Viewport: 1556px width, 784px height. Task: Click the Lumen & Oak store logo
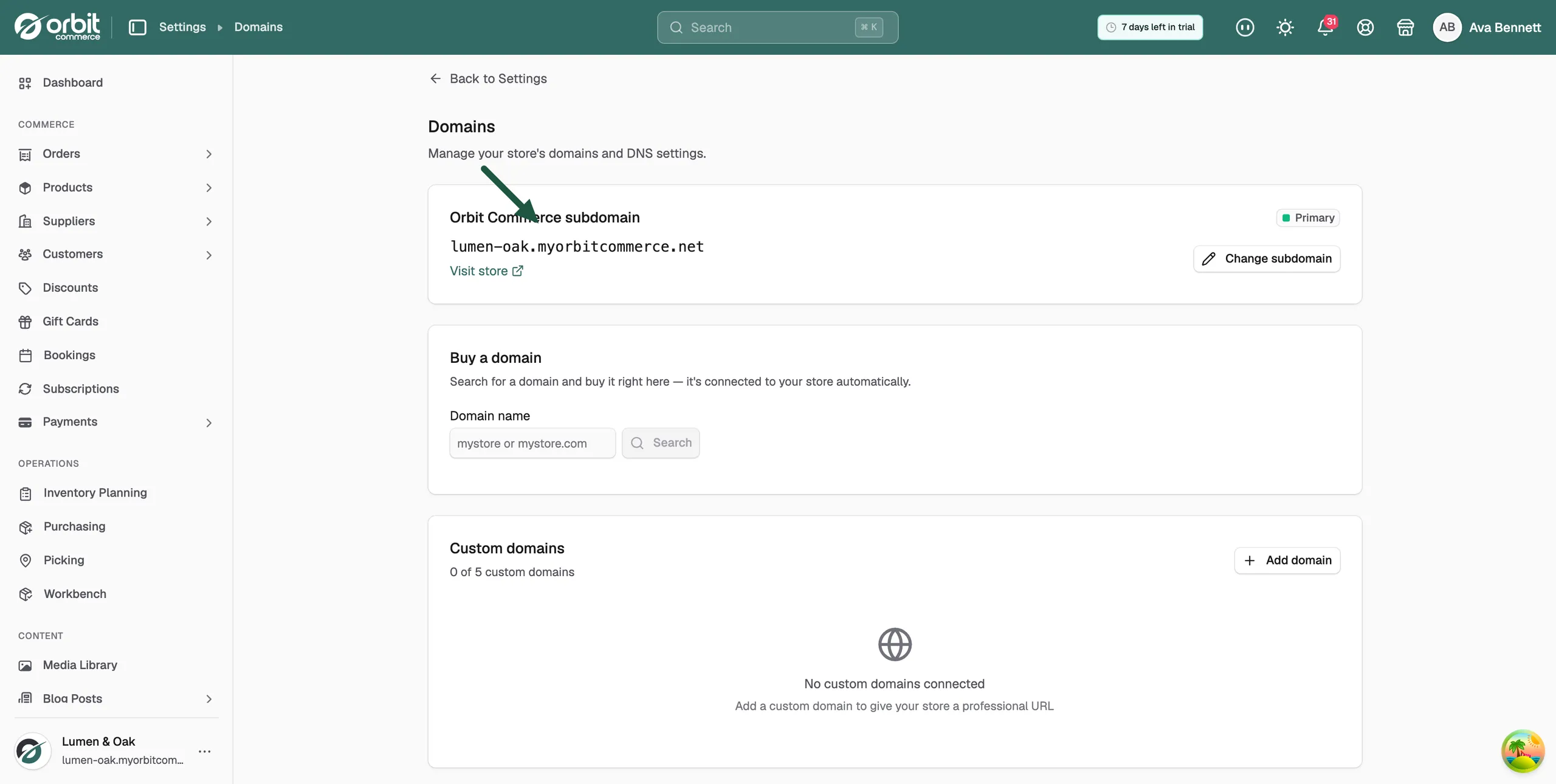32,751
